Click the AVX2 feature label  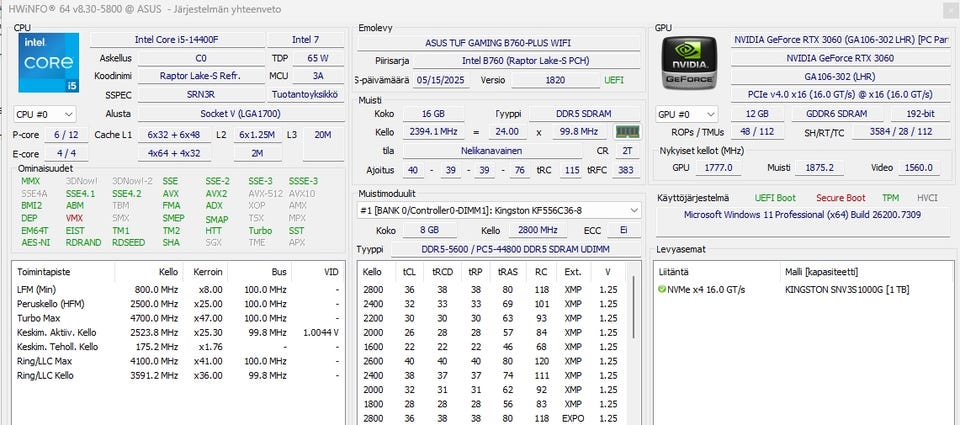[216, 193]
